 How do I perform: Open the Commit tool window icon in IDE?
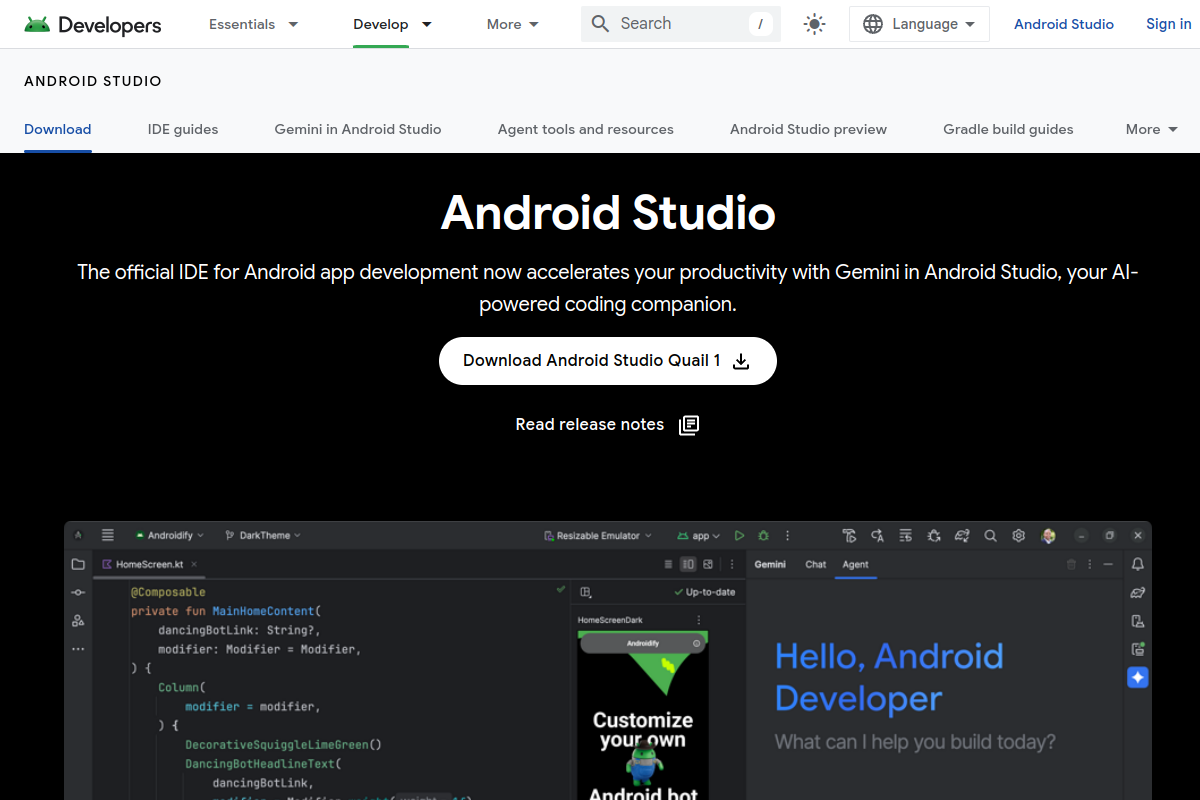[x=78, y=593]
